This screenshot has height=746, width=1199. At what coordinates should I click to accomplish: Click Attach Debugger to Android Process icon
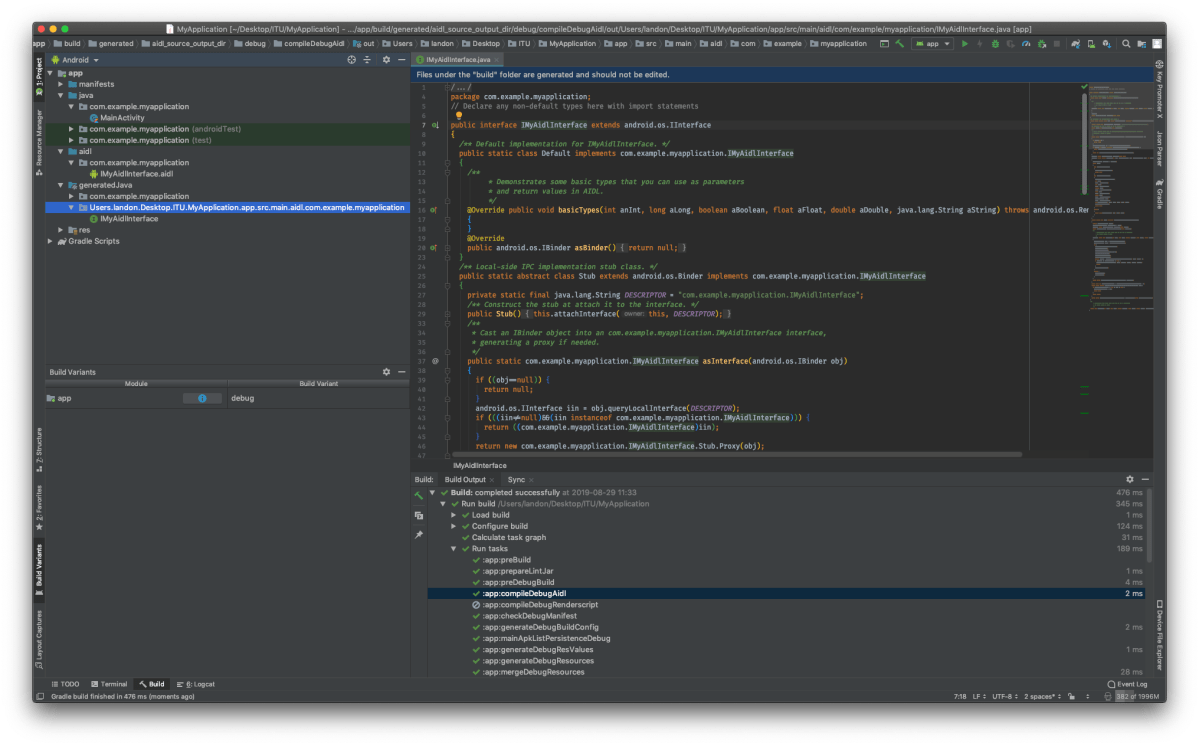(x=1041, y=44)
